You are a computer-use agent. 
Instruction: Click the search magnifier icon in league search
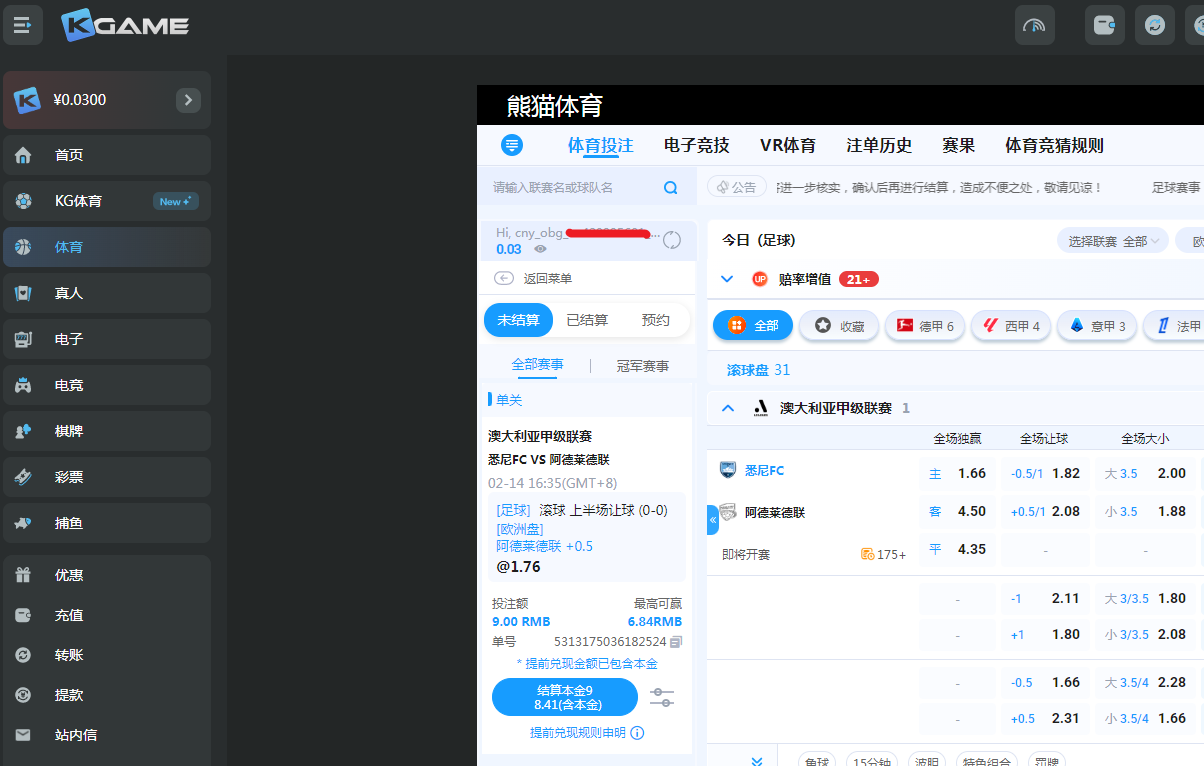click(x=670, y=187)
